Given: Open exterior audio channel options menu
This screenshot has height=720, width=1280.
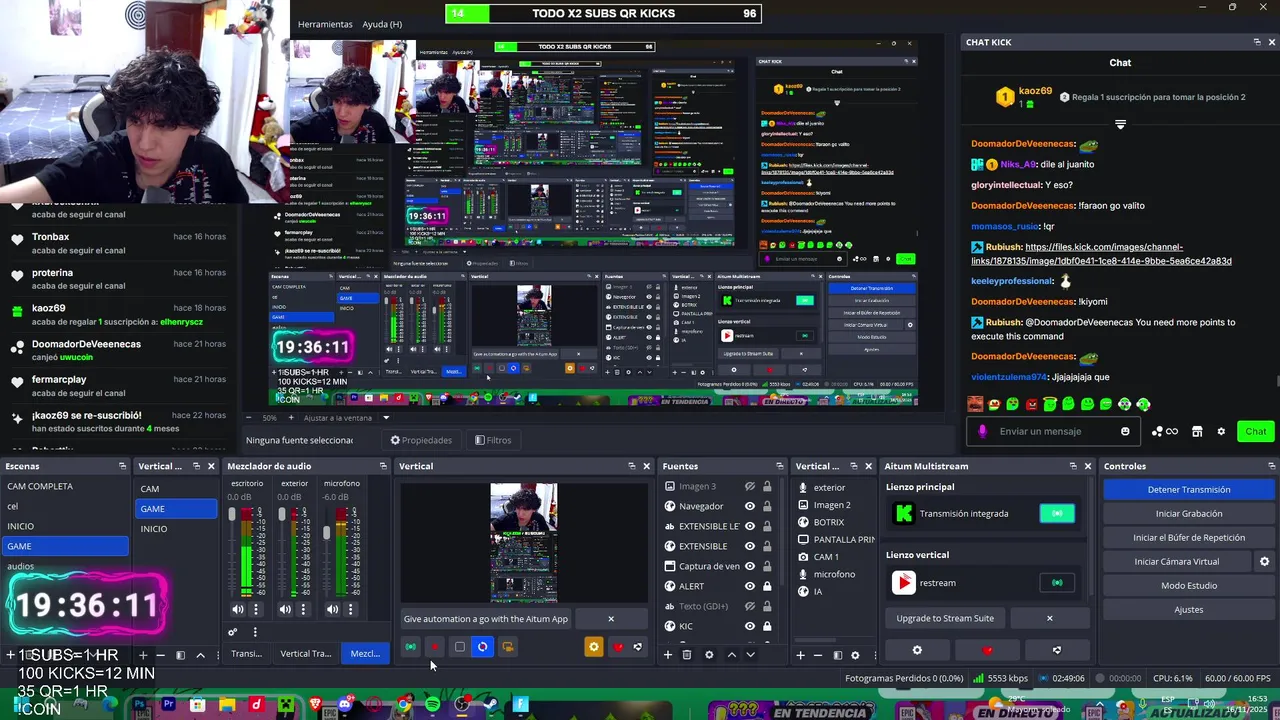Looking at the screenshot, I should click(x=303, y=609).
